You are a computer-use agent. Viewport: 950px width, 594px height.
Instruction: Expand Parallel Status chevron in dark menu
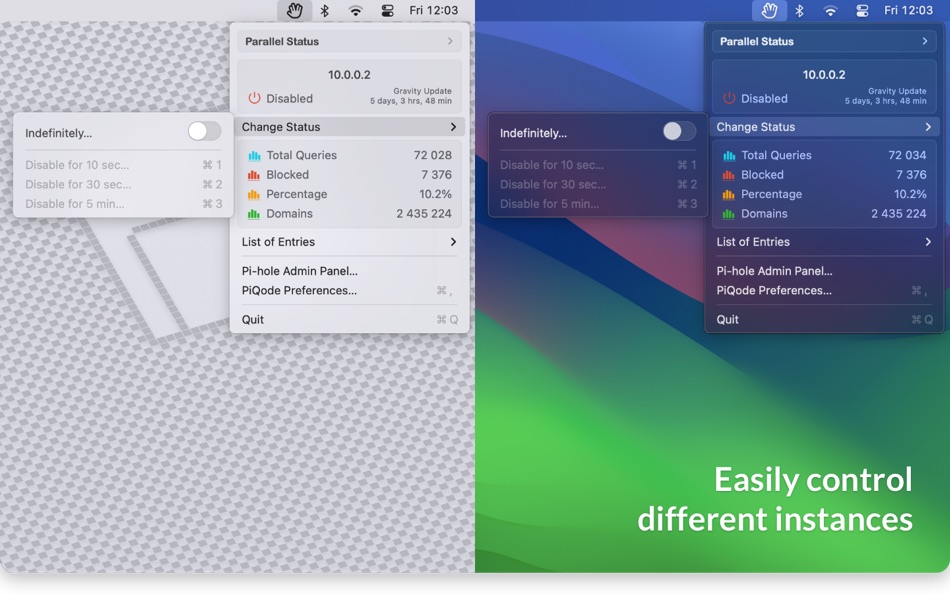point(925,41)
